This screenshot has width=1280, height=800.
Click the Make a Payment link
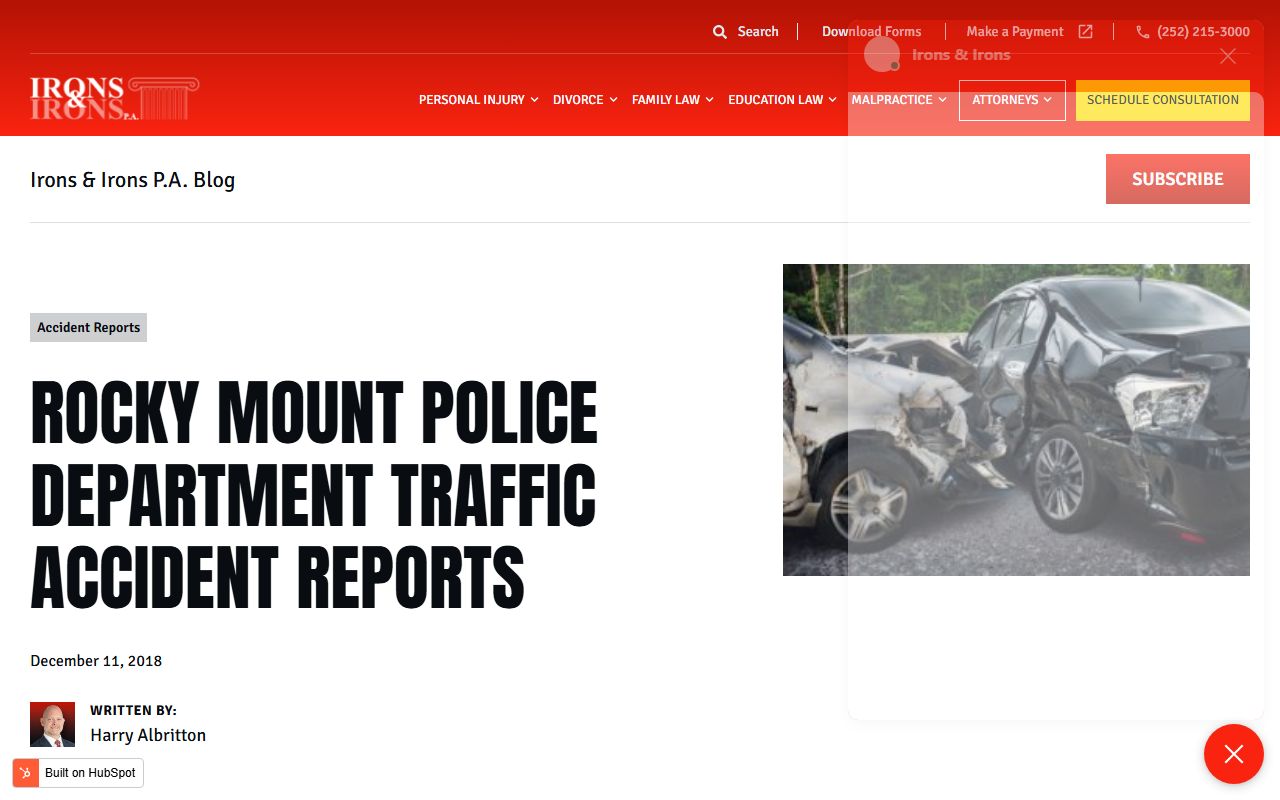pos(1015,32)
